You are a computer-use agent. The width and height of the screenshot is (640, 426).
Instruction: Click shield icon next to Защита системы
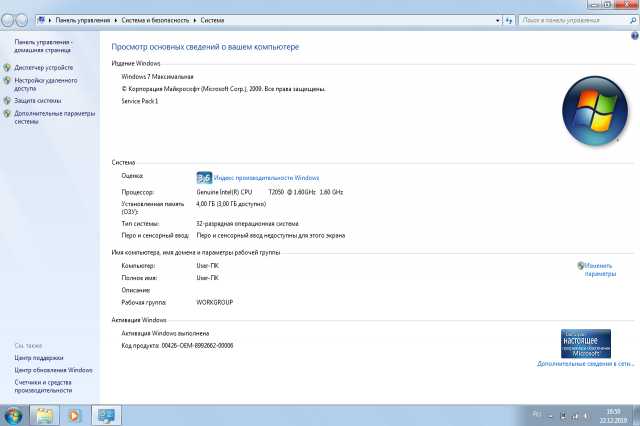click(x=7, y=100)
